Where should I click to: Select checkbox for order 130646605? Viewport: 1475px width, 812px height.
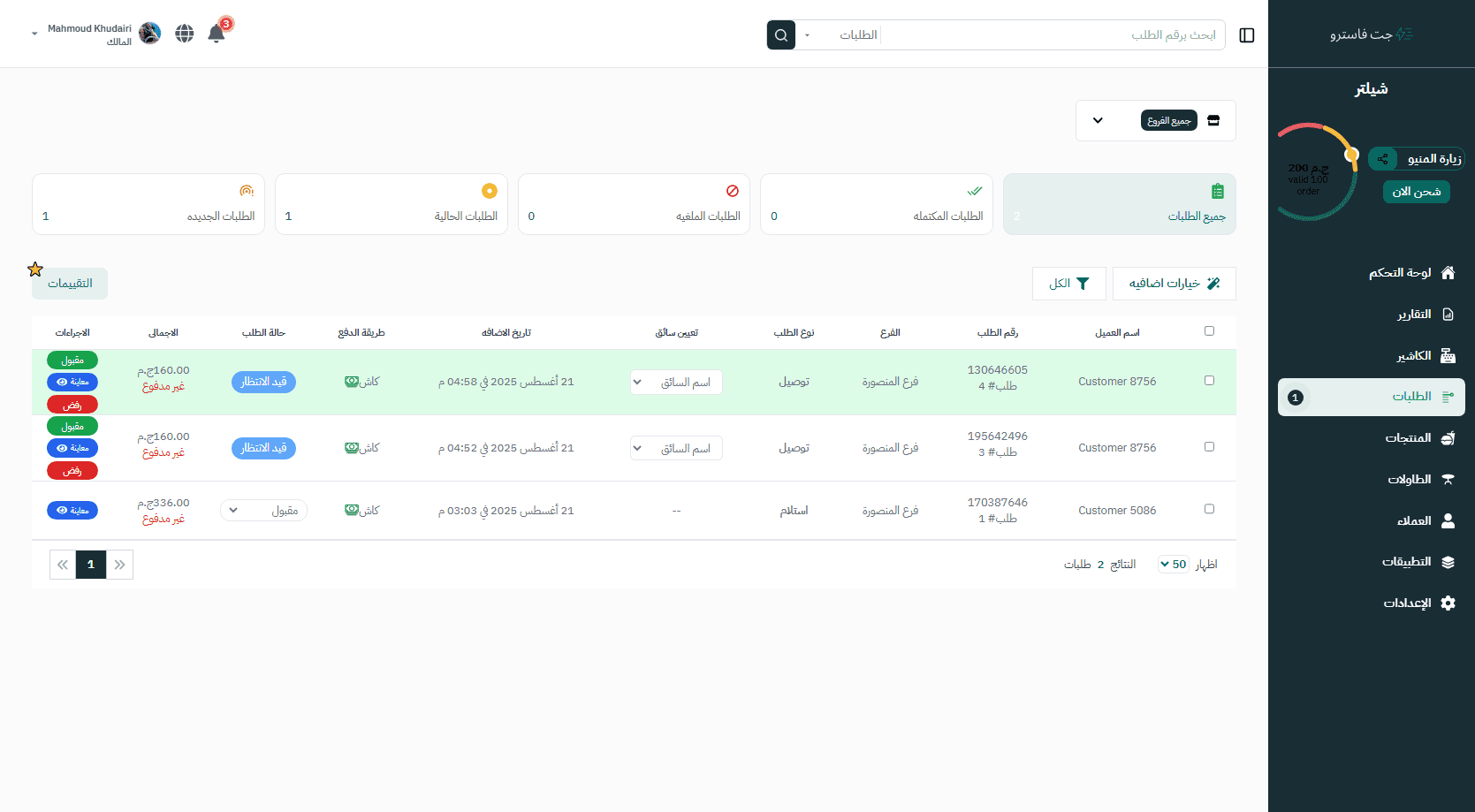pos(1209,381)
